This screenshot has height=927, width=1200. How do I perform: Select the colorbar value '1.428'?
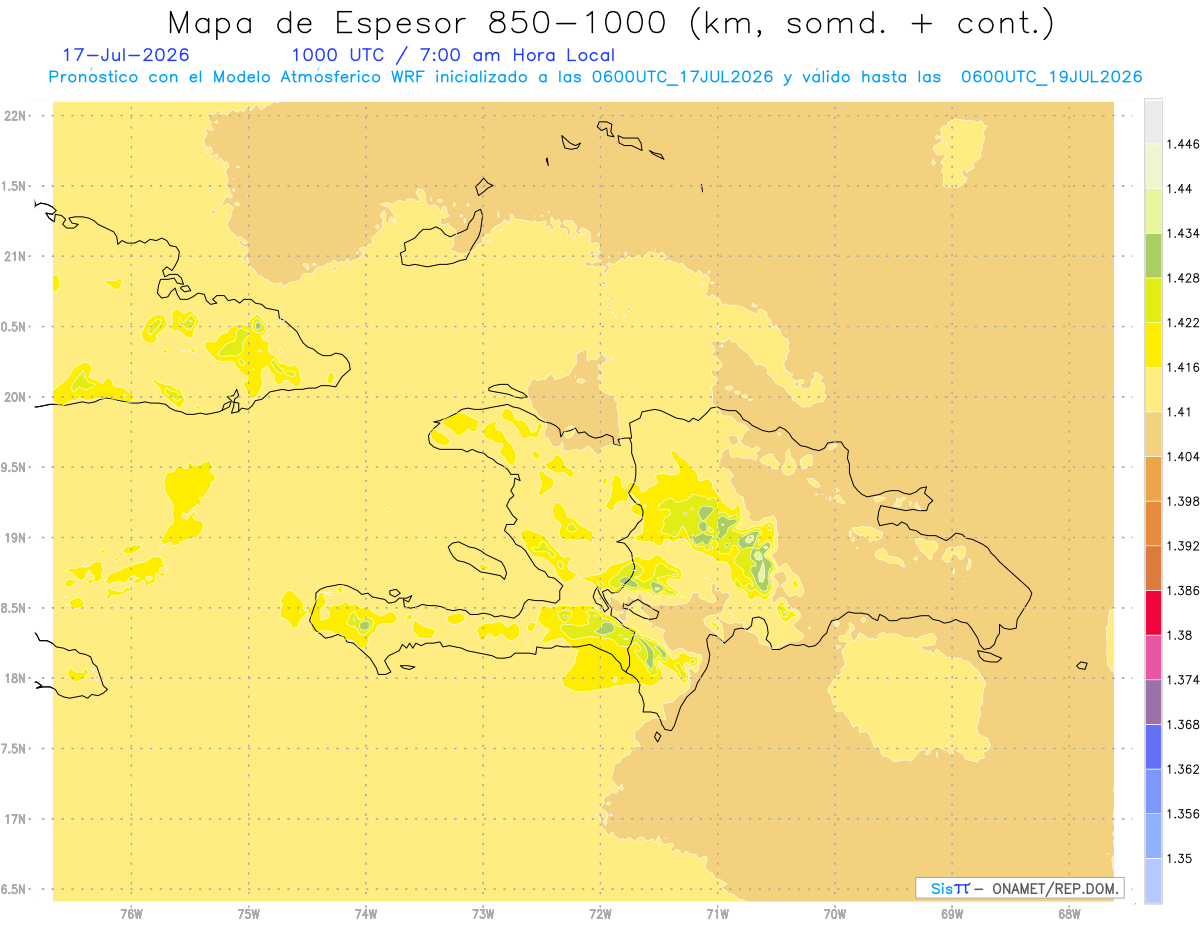[1182, 278]
